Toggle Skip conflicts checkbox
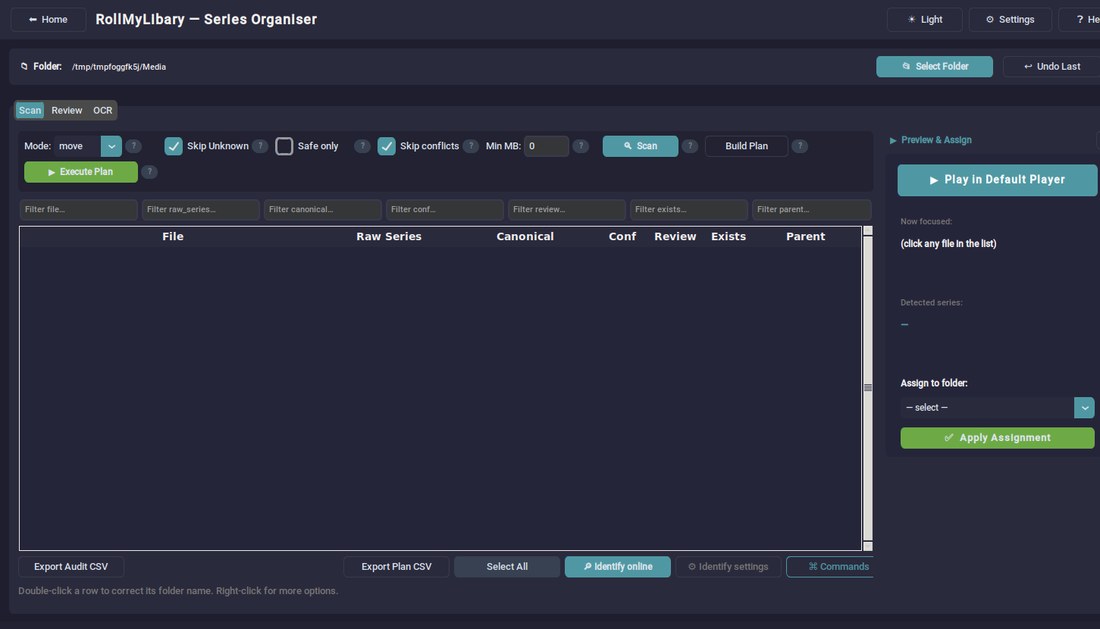The image size is (1100, 629). point(387,146)
